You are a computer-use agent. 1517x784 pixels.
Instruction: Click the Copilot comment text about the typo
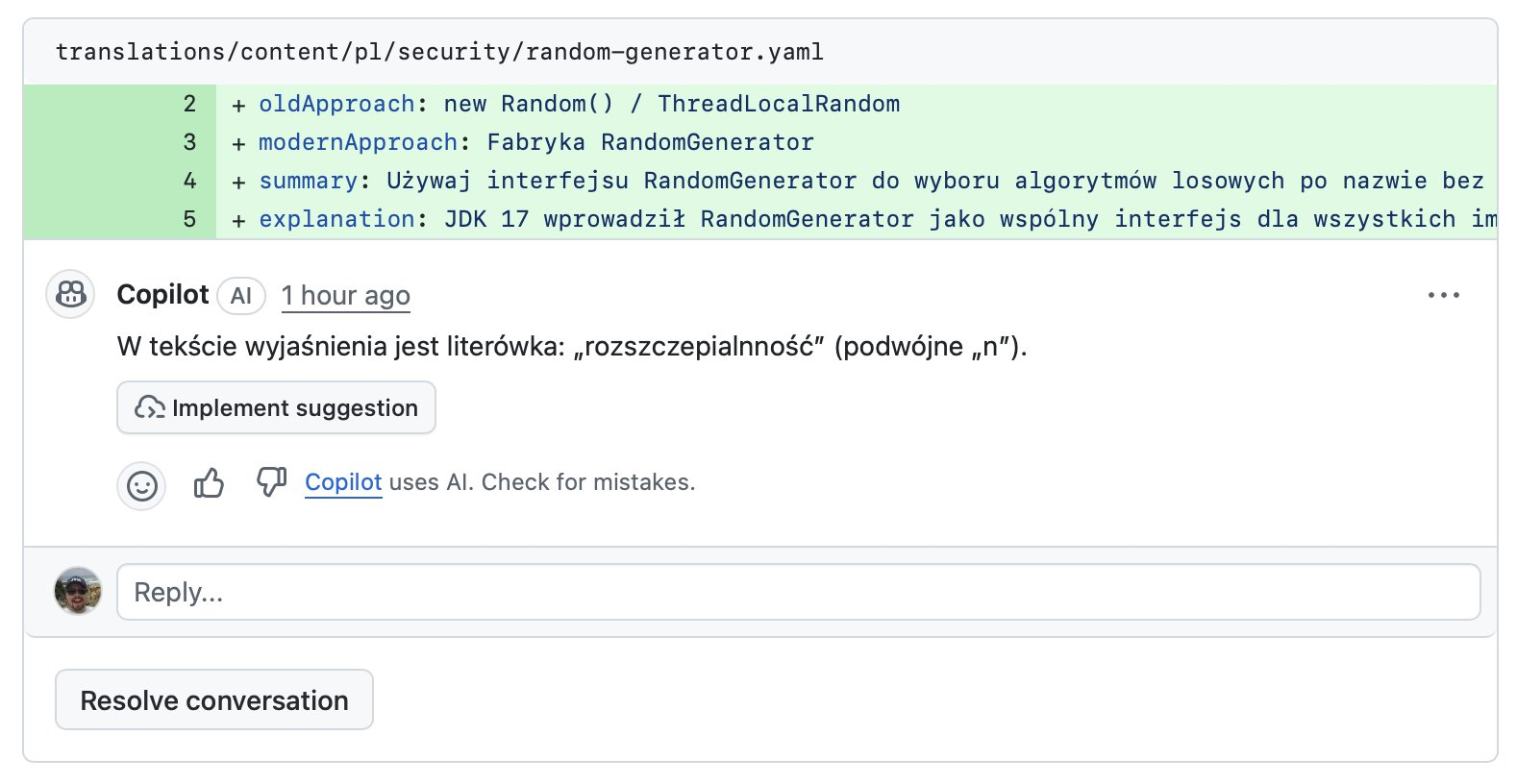coord(572,346)
